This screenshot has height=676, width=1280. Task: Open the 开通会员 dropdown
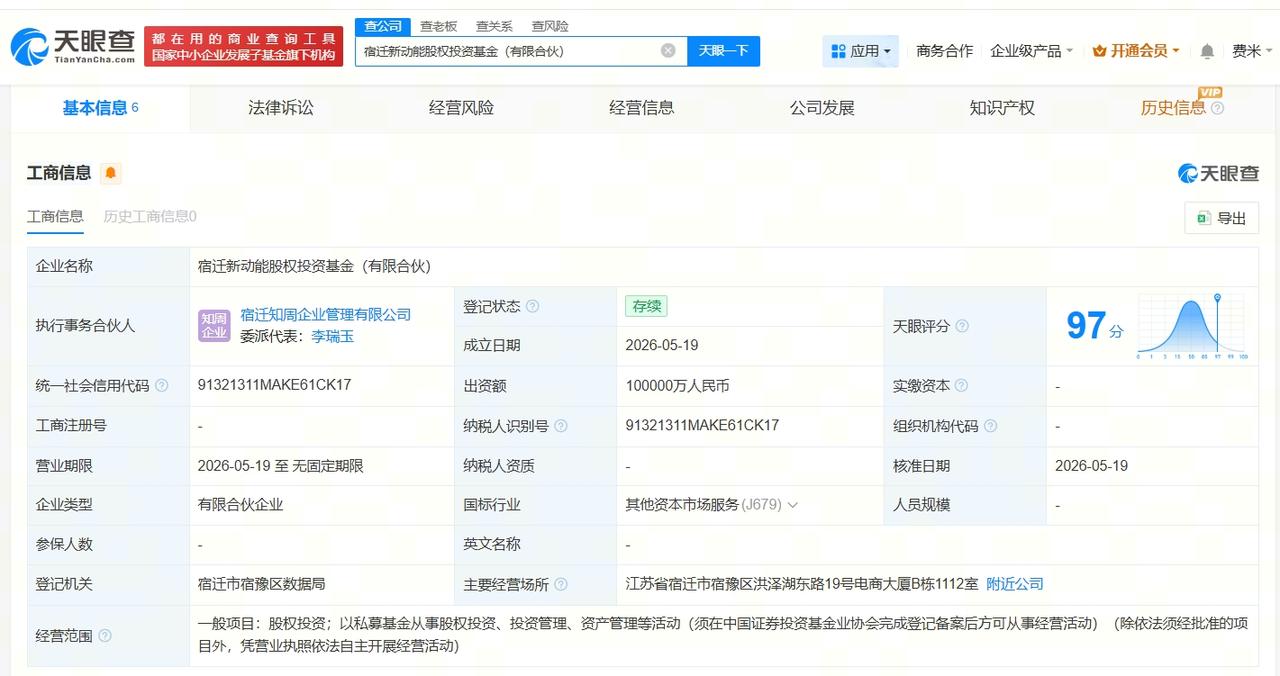coord(1136,51)
